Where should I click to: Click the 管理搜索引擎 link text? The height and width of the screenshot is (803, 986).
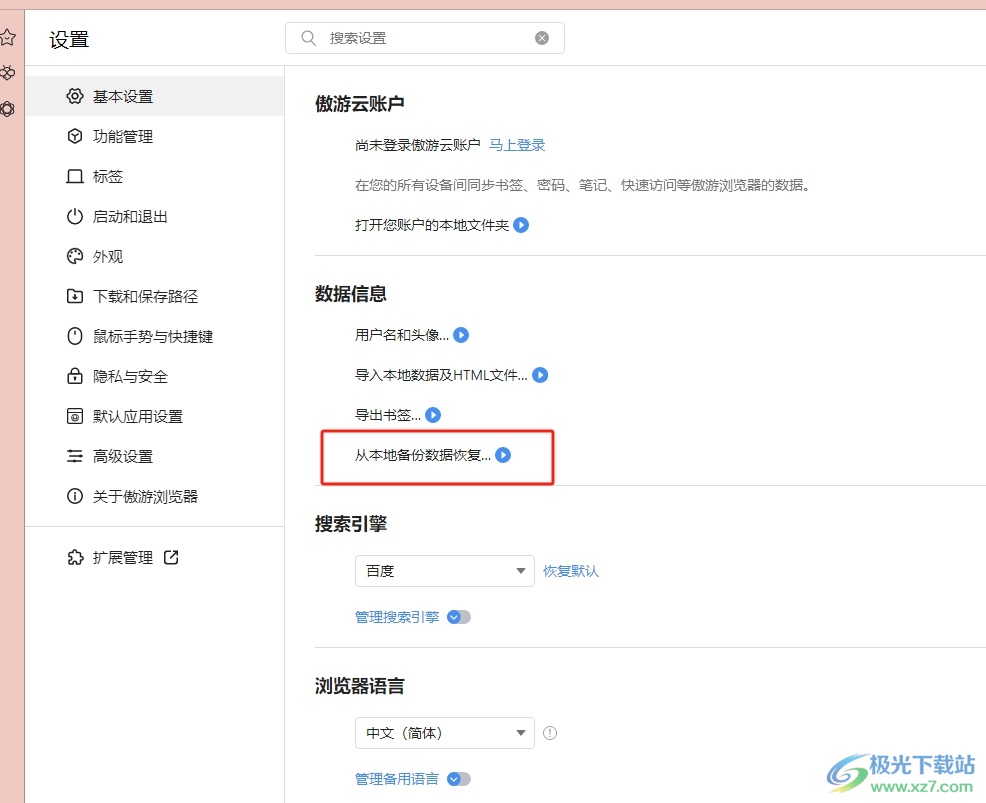(x=397, y=617)
